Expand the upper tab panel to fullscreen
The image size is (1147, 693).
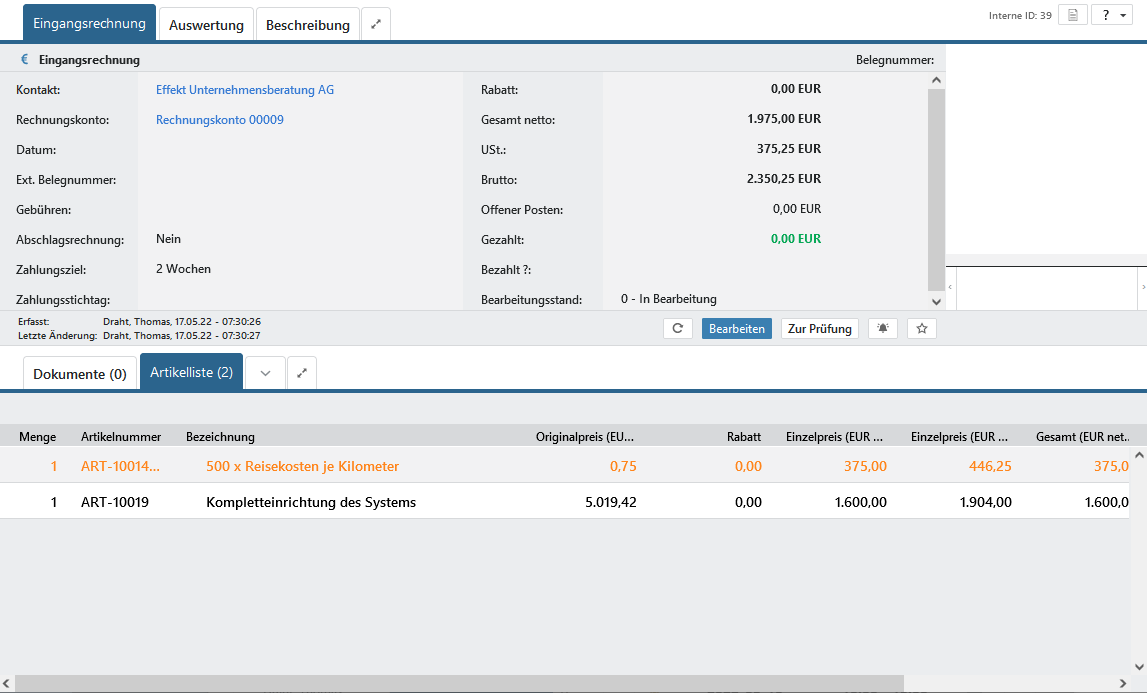tap(376, 25)
